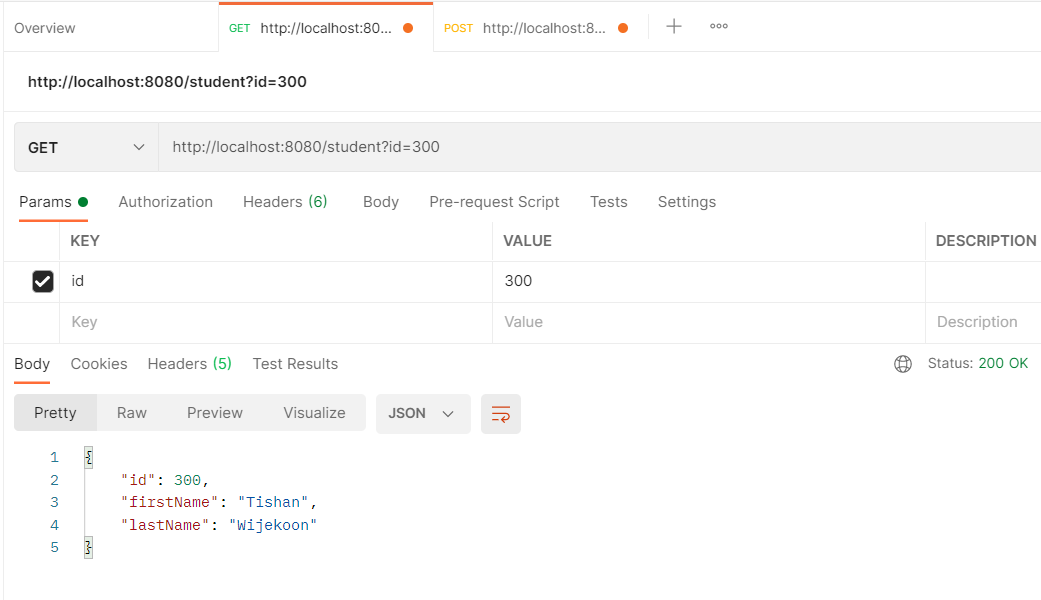The image size is (1041, 600).
Task: Select the Raw response view
Action: pyautogui.click(x=131, y=413)
